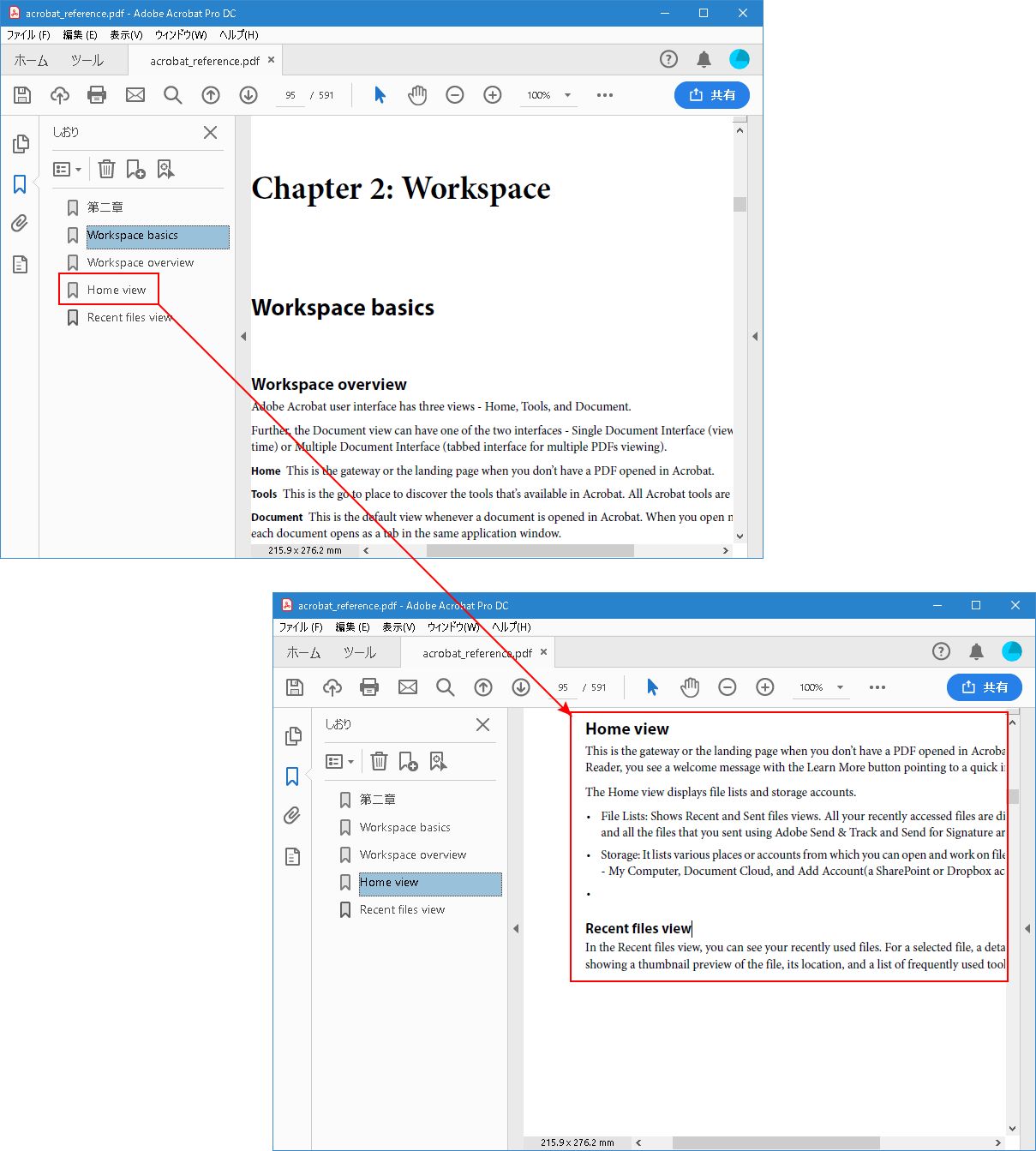Open bookmark options dropdown in lower window panel
Viewport: 1036px width, 1151px height.
click(x=339, y=762)
